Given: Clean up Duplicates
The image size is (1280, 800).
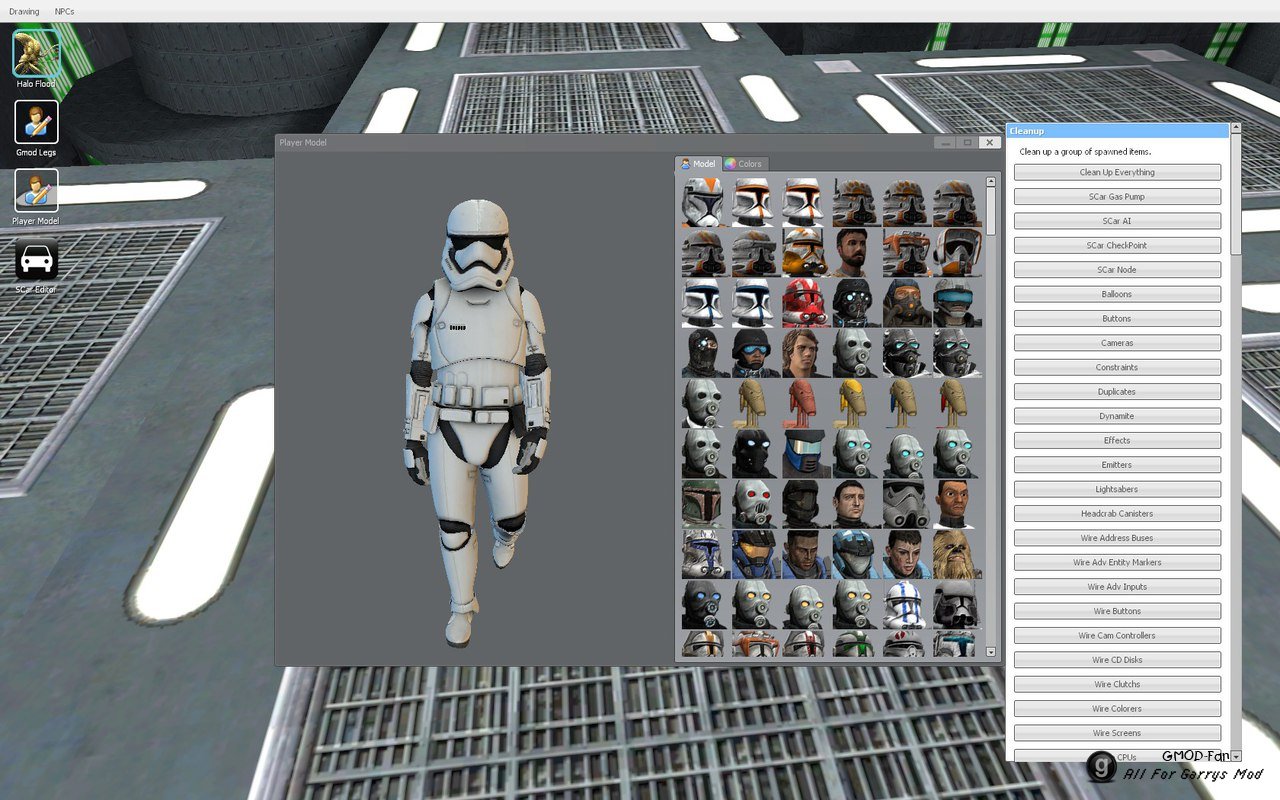Looking at the screenshot, I should coord(1117,392).
